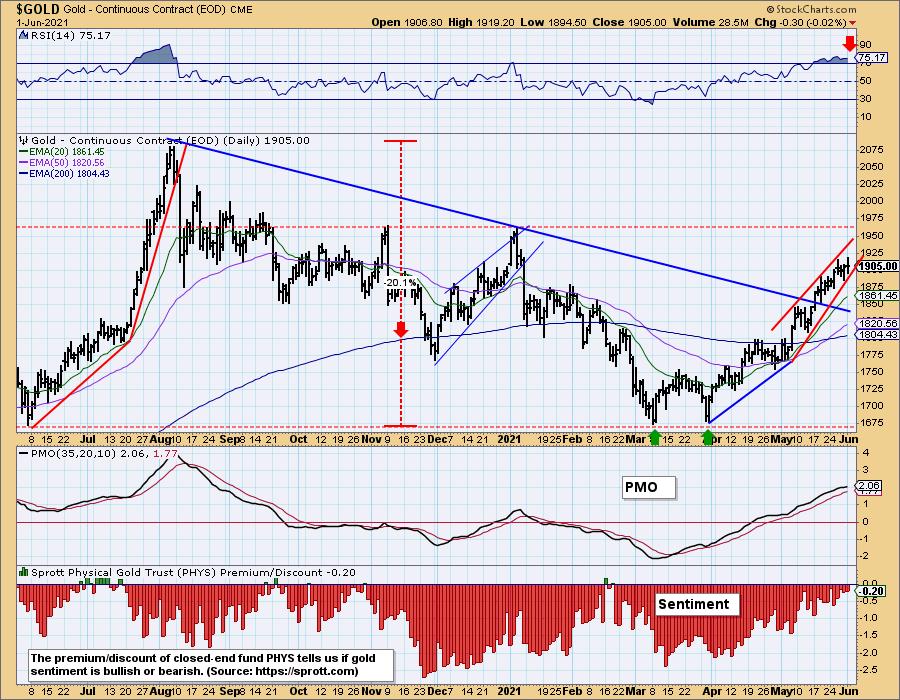Click the 1804.43 price tag on right axis

point(878,334)
